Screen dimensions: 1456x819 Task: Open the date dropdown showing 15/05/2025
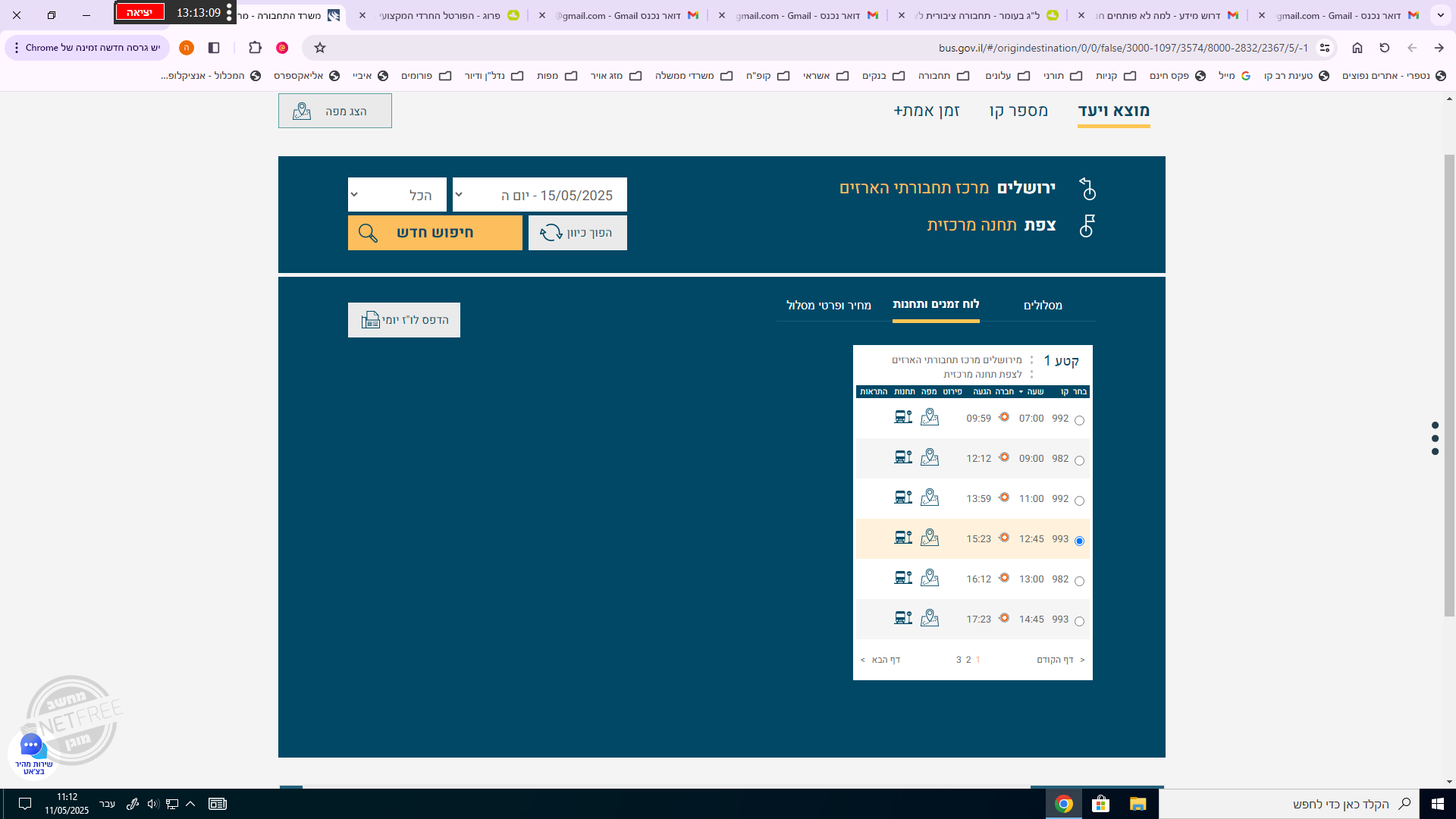[x=539, y=195]
